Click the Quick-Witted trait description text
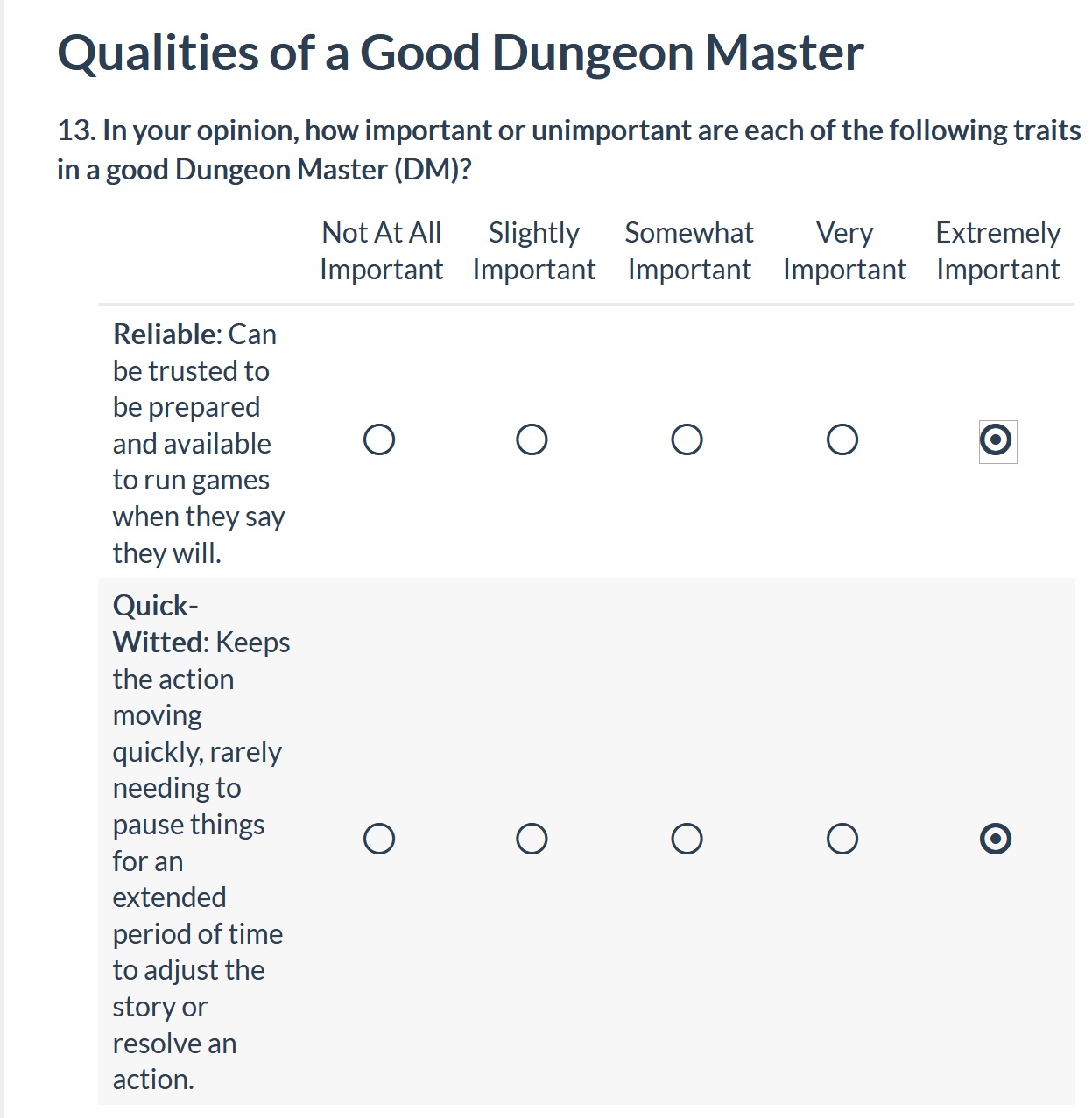 tap(201, 842)
